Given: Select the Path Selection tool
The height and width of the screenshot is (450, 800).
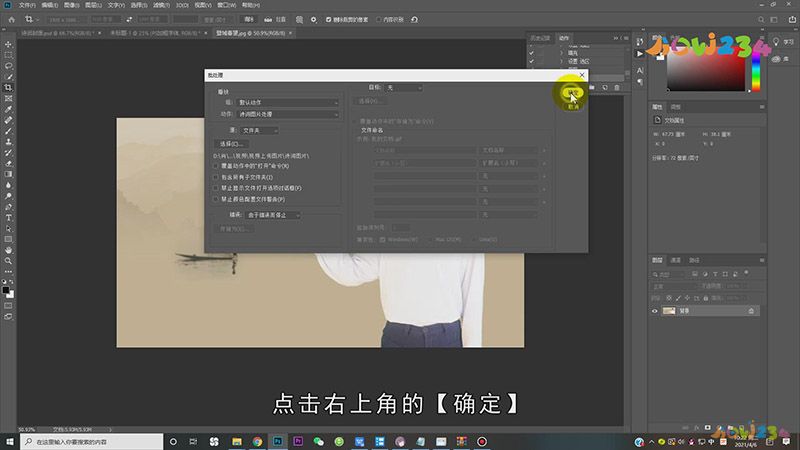Looking at the screenshot, I should pyautogui.click(x=8, y=229).
